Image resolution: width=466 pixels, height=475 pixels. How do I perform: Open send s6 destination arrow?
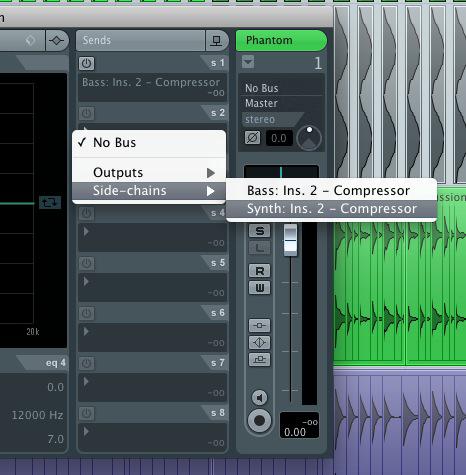point(86,331)
